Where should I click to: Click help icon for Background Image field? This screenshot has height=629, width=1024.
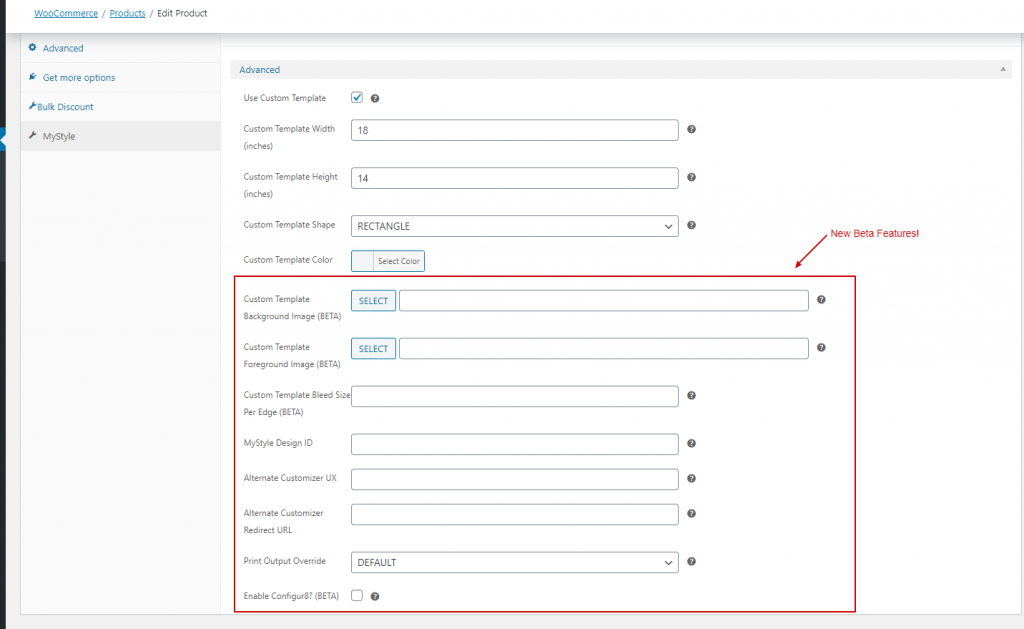(821, 300)
